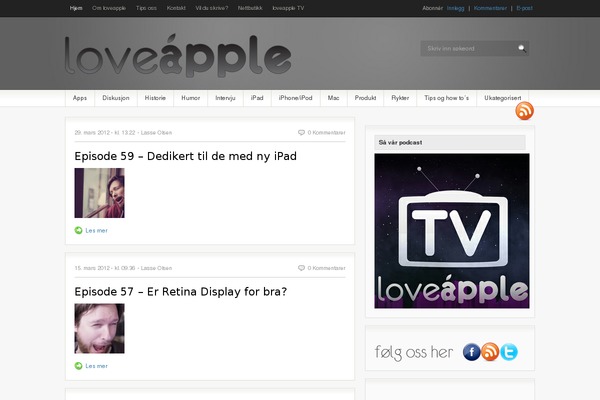The height and width of the screenshot is (400, 600).
Task: Open the orange RSS feed badge
Action: [524, 111]
